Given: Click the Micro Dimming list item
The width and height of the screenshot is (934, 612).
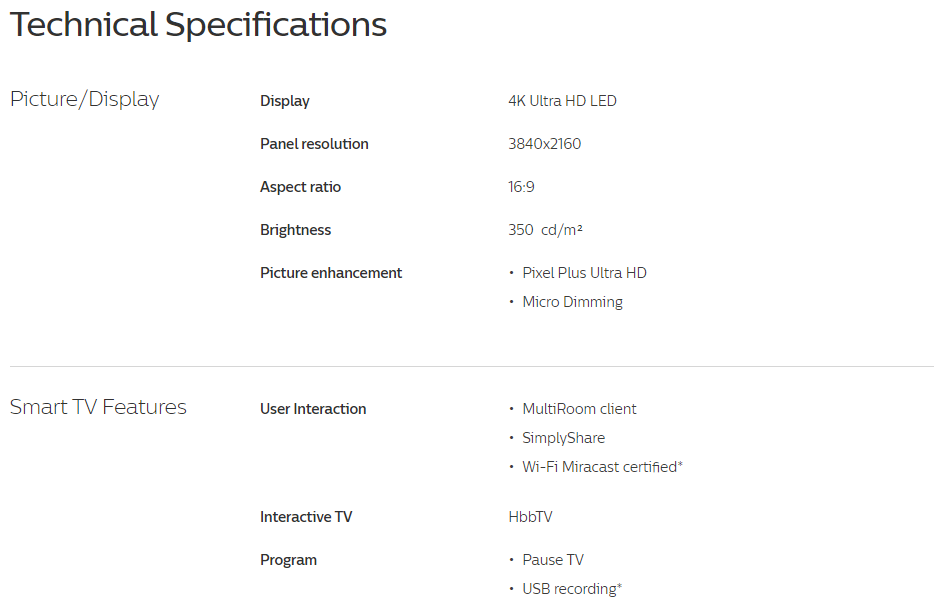Looking at the screenshot, I should (572, 302).
